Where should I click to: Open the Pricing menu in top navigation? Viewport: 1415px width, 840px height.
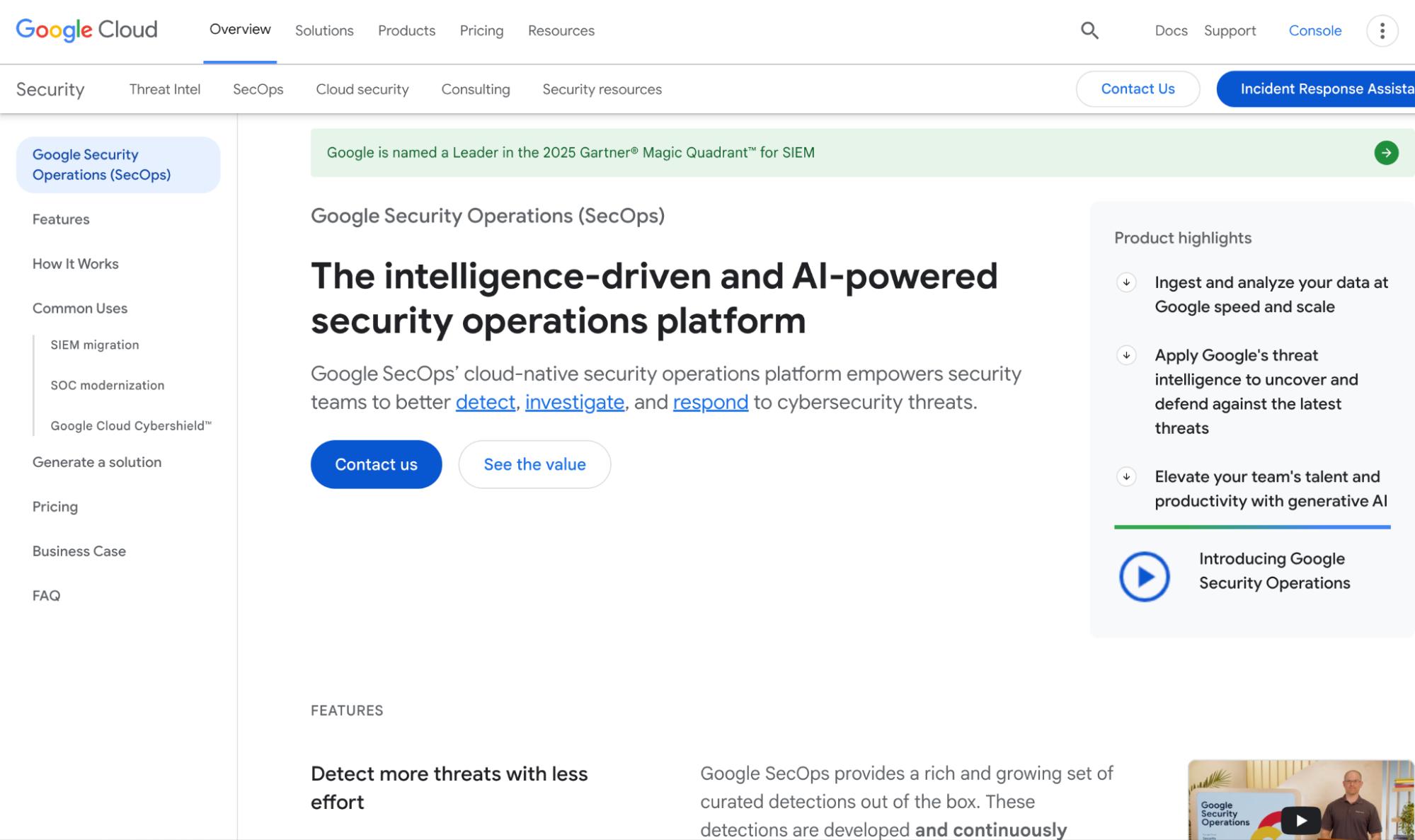click(481, 30)
